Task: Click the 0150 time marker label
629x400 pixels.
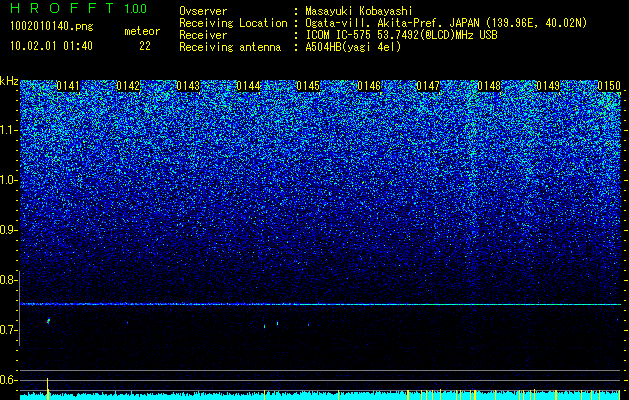Action: [609, 86]
